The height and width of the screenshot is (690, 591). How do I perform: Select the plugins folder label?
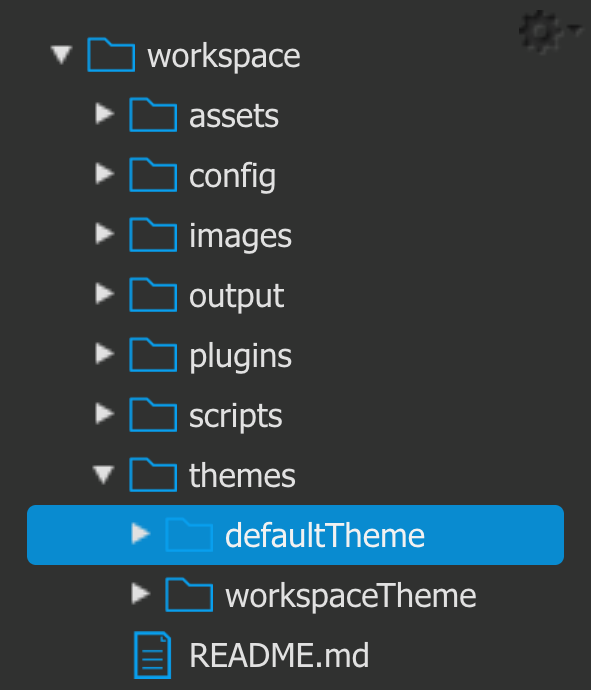240,356
